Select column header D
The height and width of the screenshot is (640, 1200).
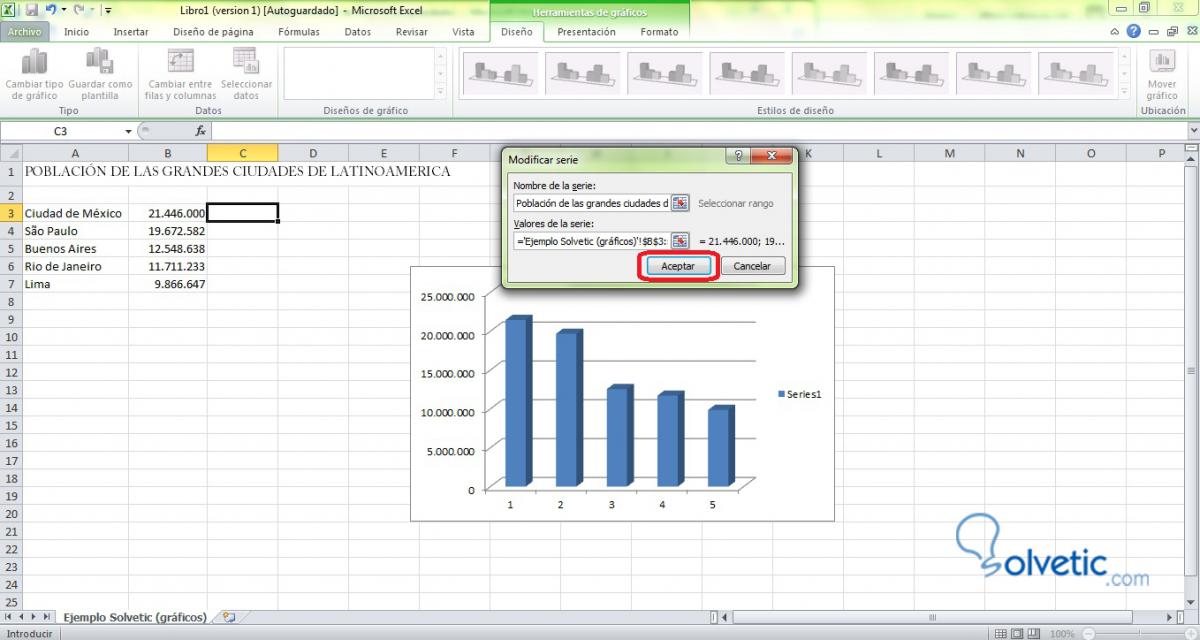(313, 153)
